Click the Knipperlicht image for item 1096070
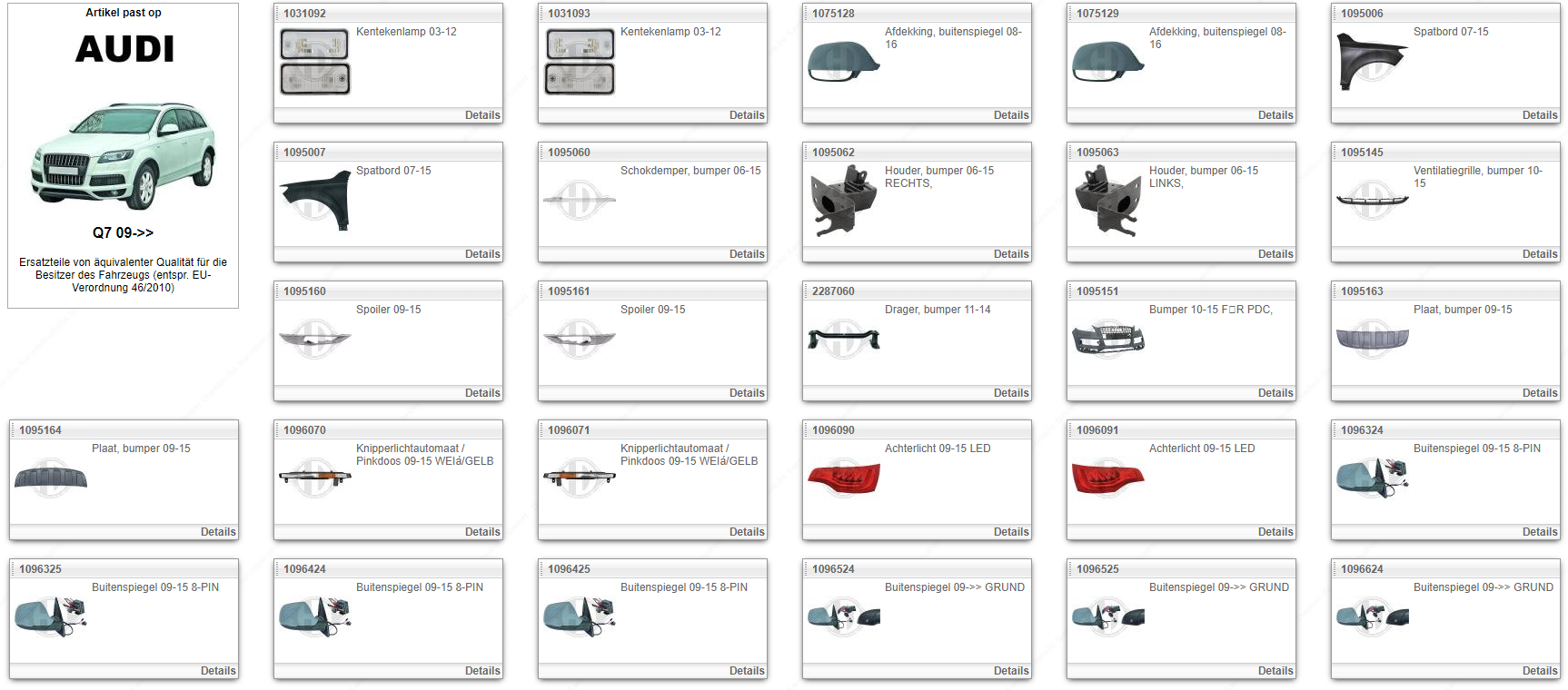The image size is (1568, 690). click(314, 478)
